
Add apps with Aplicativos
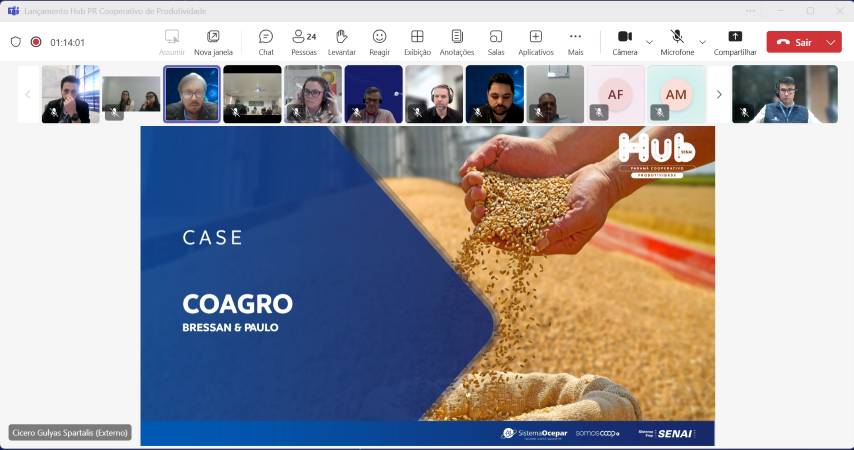536,42
